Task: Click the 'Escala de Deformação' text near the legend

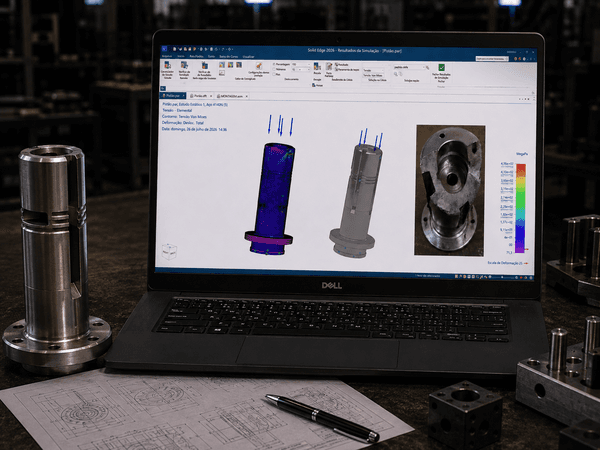Action: tap(505, 263)
